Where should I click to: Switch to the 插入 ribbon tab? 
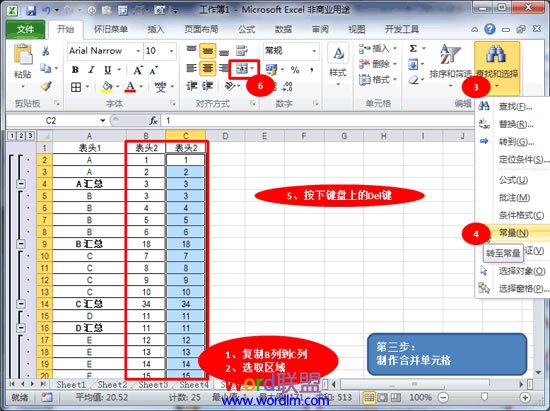156,29
